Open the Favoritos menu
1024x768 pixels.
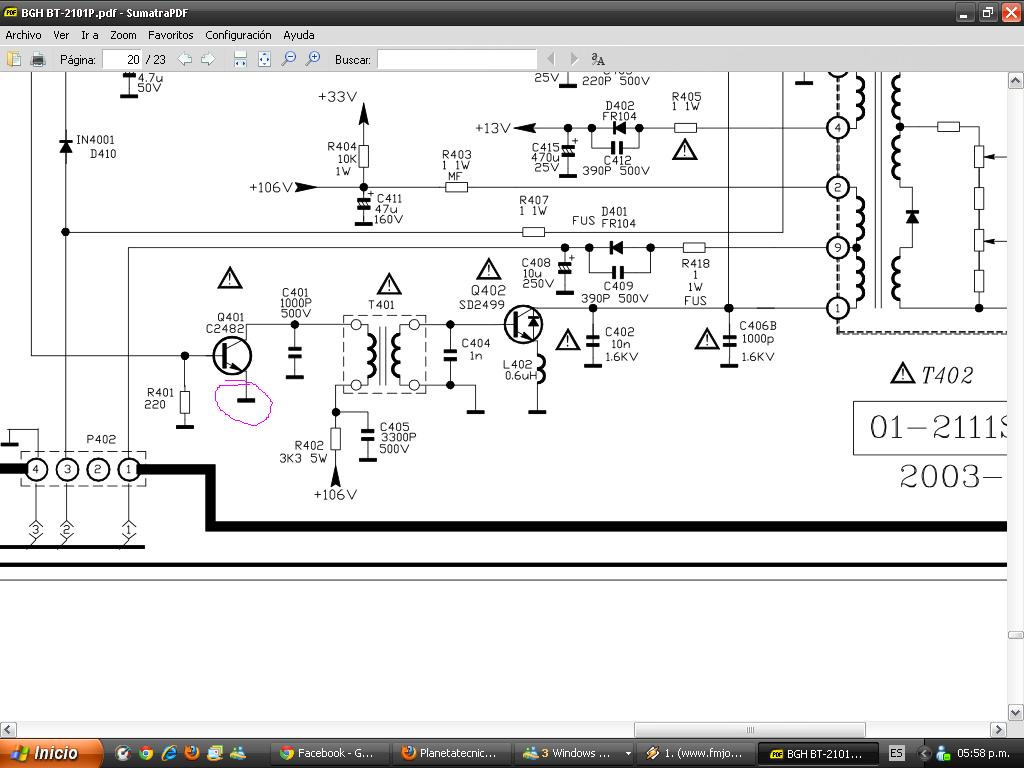point(170,35)
